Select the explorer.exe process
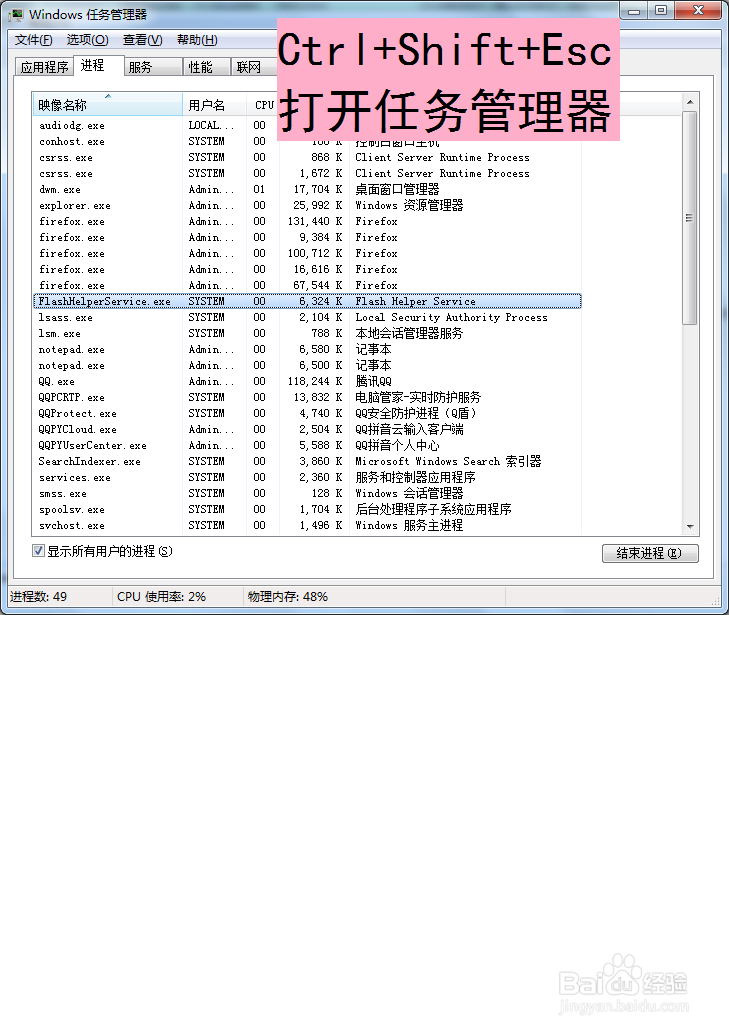The image size is (729, 1032). (307, 205)
